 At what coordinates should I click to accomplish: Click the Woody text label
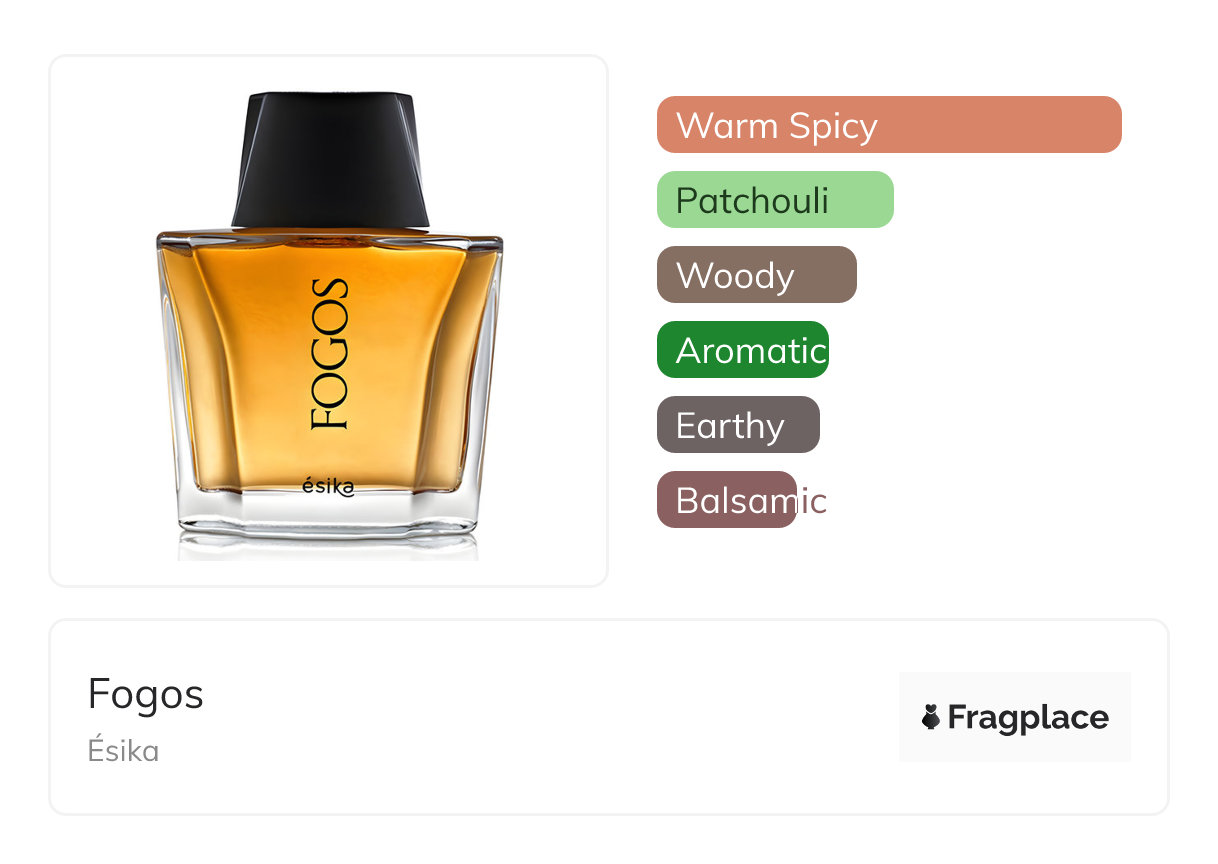[x=735, y=276]
